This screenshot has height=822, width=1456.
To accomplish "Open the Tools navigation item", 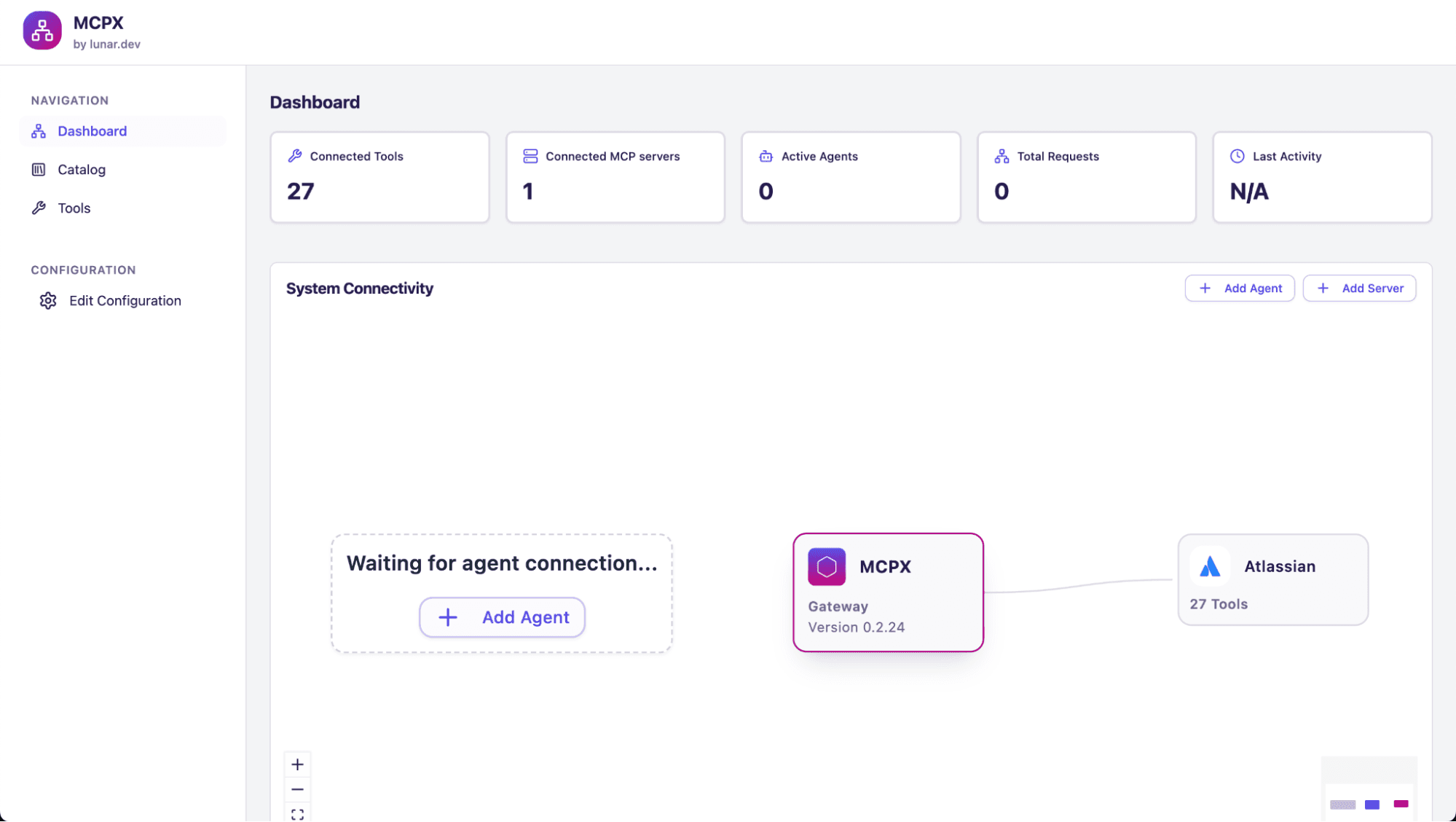I will (74, 208).
